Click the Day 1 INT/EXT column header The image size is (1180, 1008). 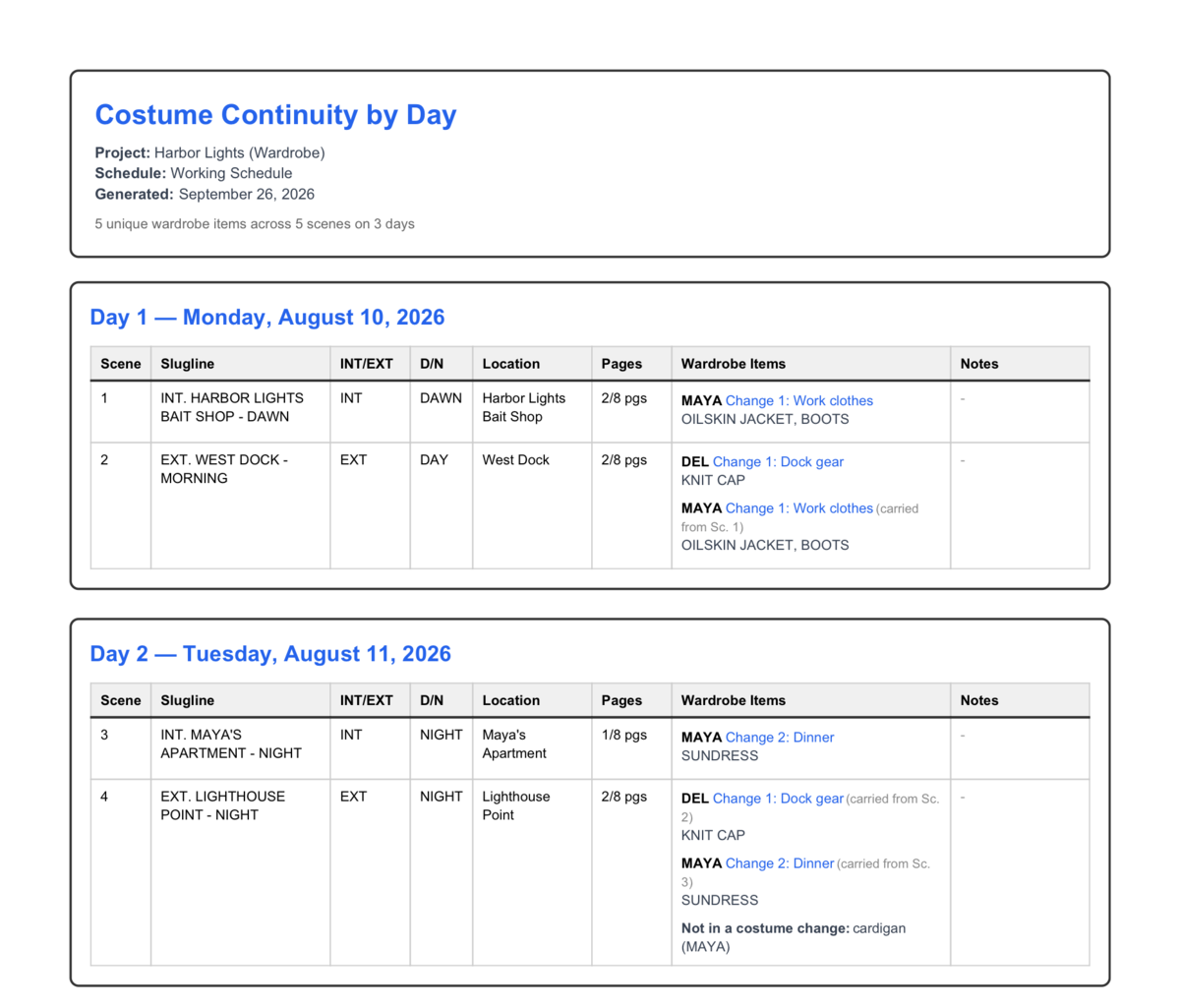[370, 364]
